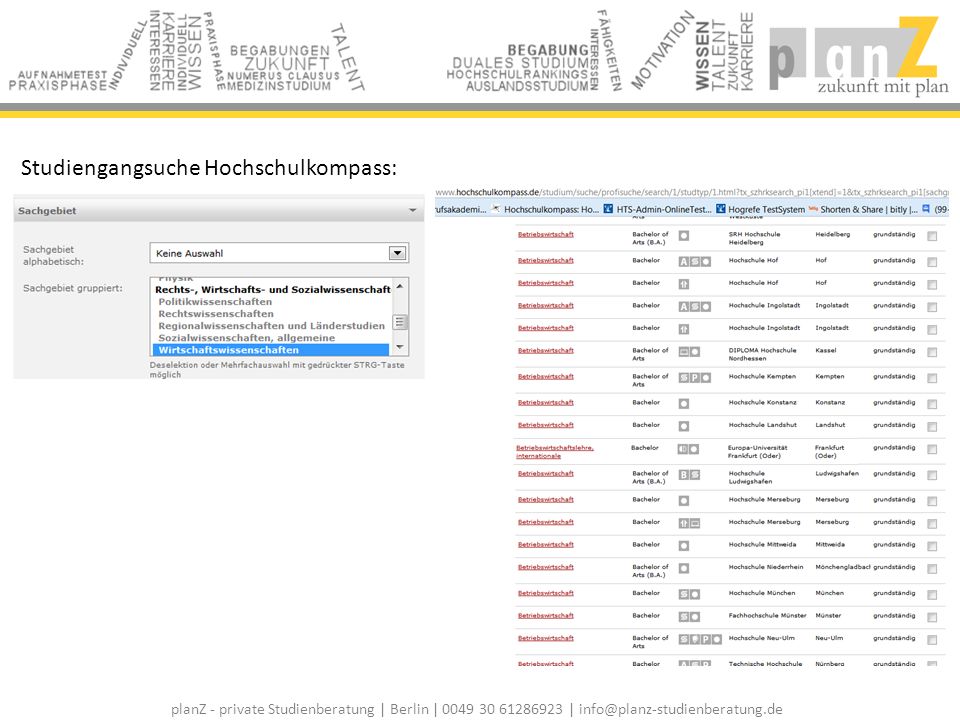
Task: Open the Betriebswirtschaftslehre, internationale link
Action: [x=554, y=452]
